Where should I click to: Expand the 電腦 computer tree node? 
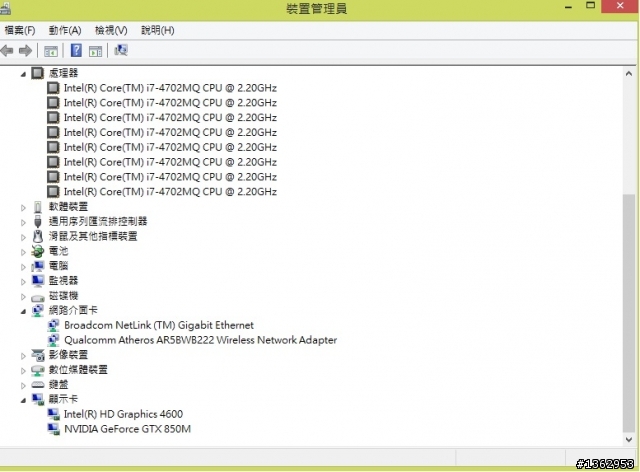tap(23, 267)
